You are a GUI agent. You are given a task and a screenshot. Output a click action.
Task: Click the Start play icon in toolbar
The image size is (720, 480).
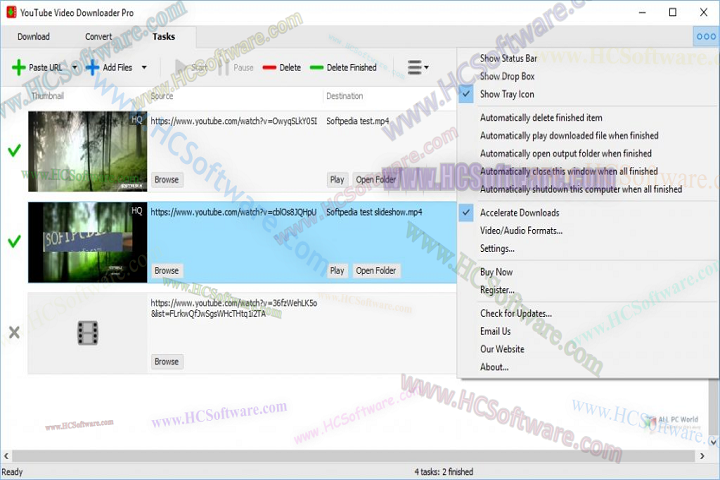tap(181, 68)
